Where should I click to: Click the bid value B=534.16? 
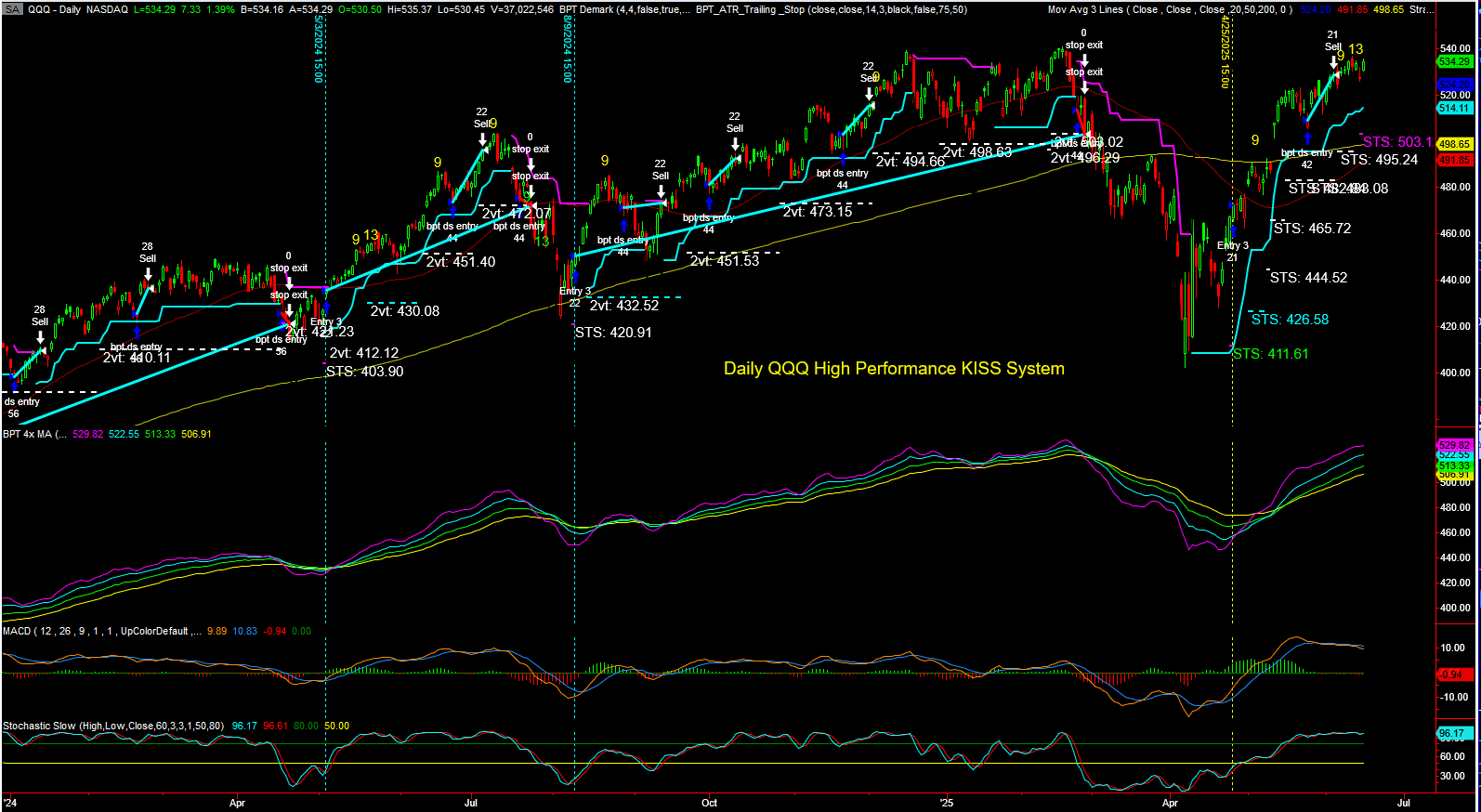[264, 9]
